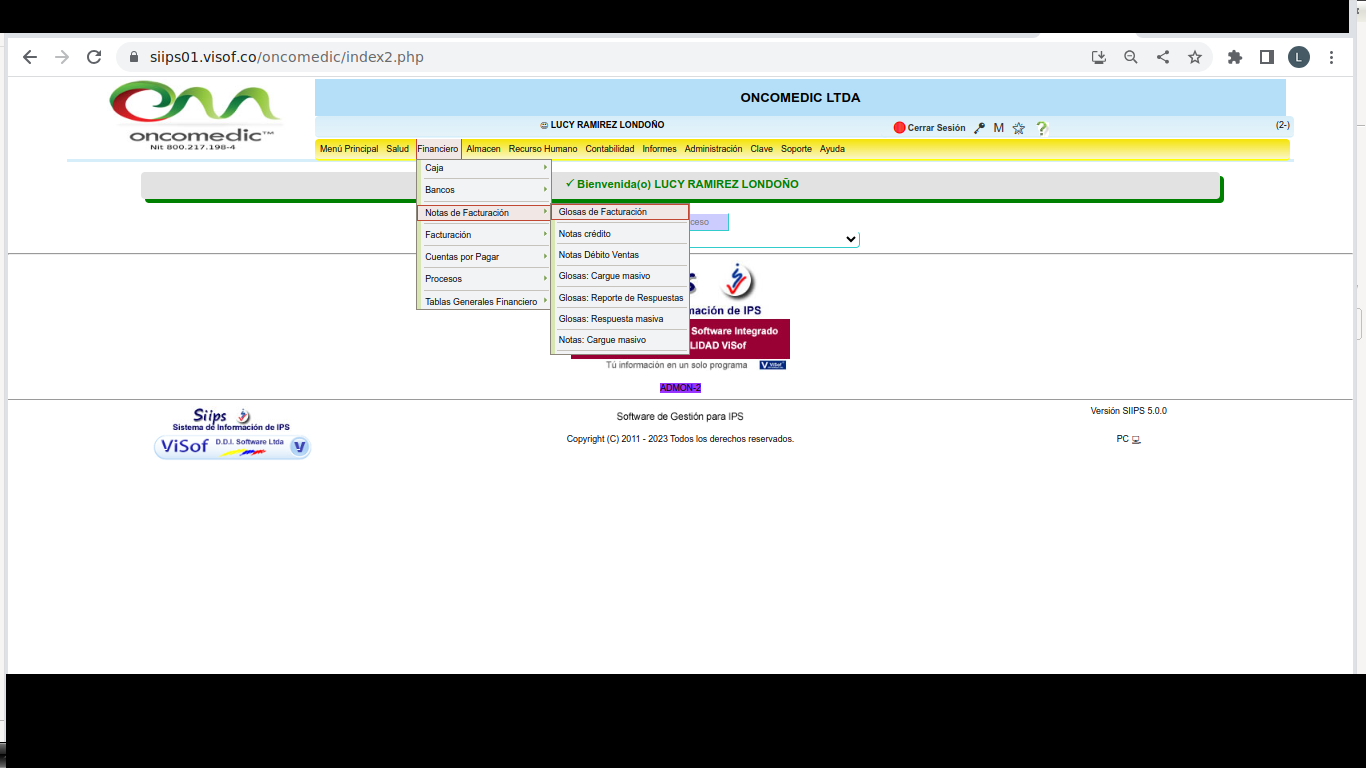Reload the page with the refresh button
Screen dimensions: 1366x768
click(x=94, y=57)
